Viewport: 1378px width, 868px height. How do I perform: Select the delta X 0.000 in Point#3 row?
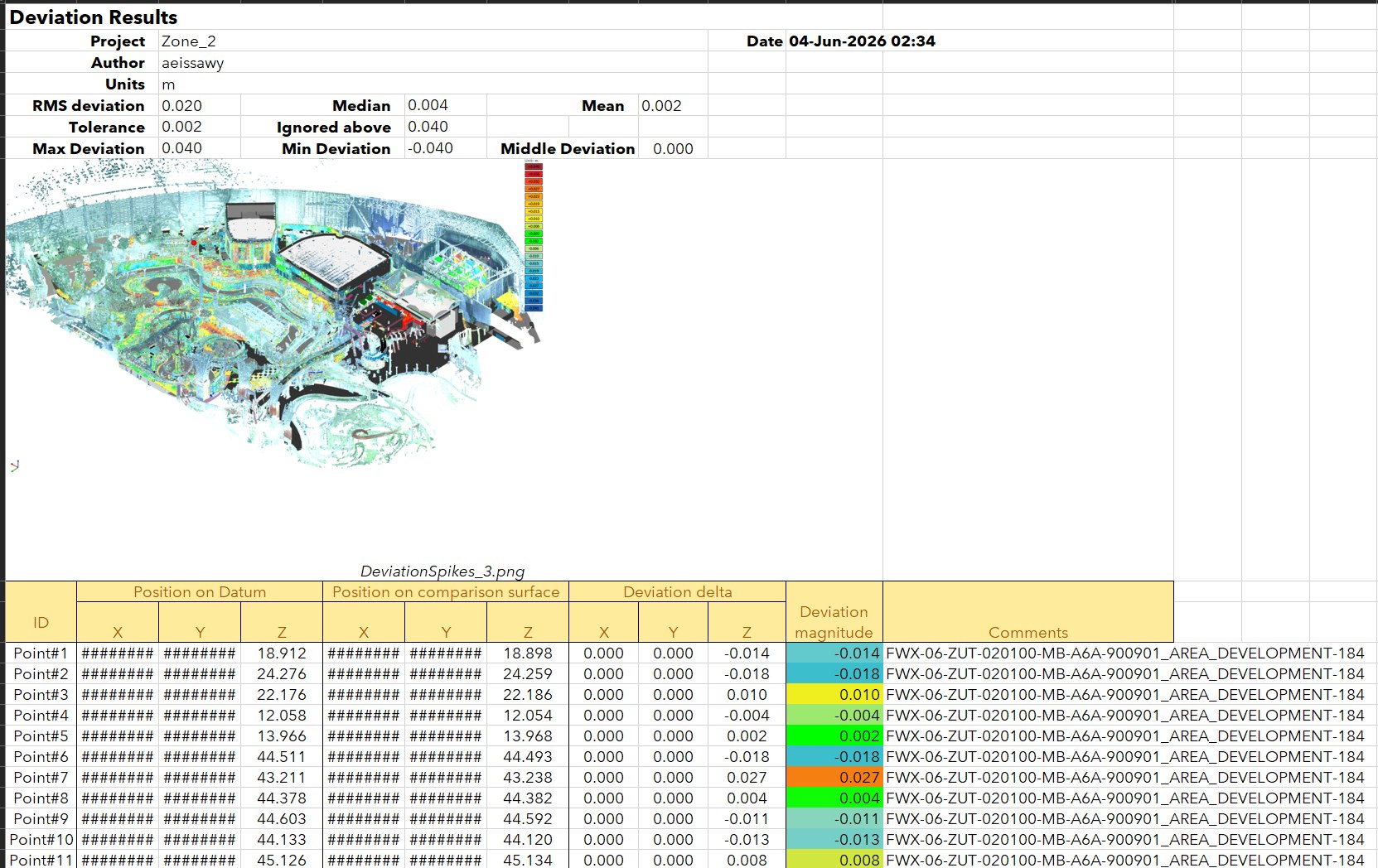pyautogui.click(x=603, y=695)
